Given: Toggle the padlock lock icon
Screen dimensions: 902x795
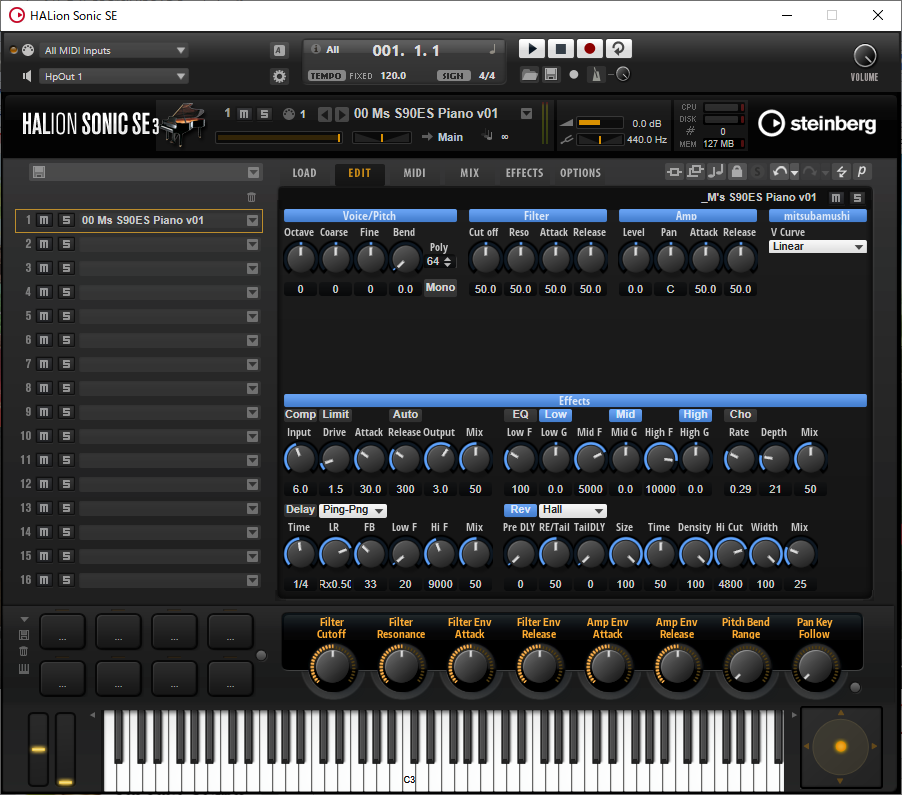Looking at the screenshot, I should click(737, 171).
